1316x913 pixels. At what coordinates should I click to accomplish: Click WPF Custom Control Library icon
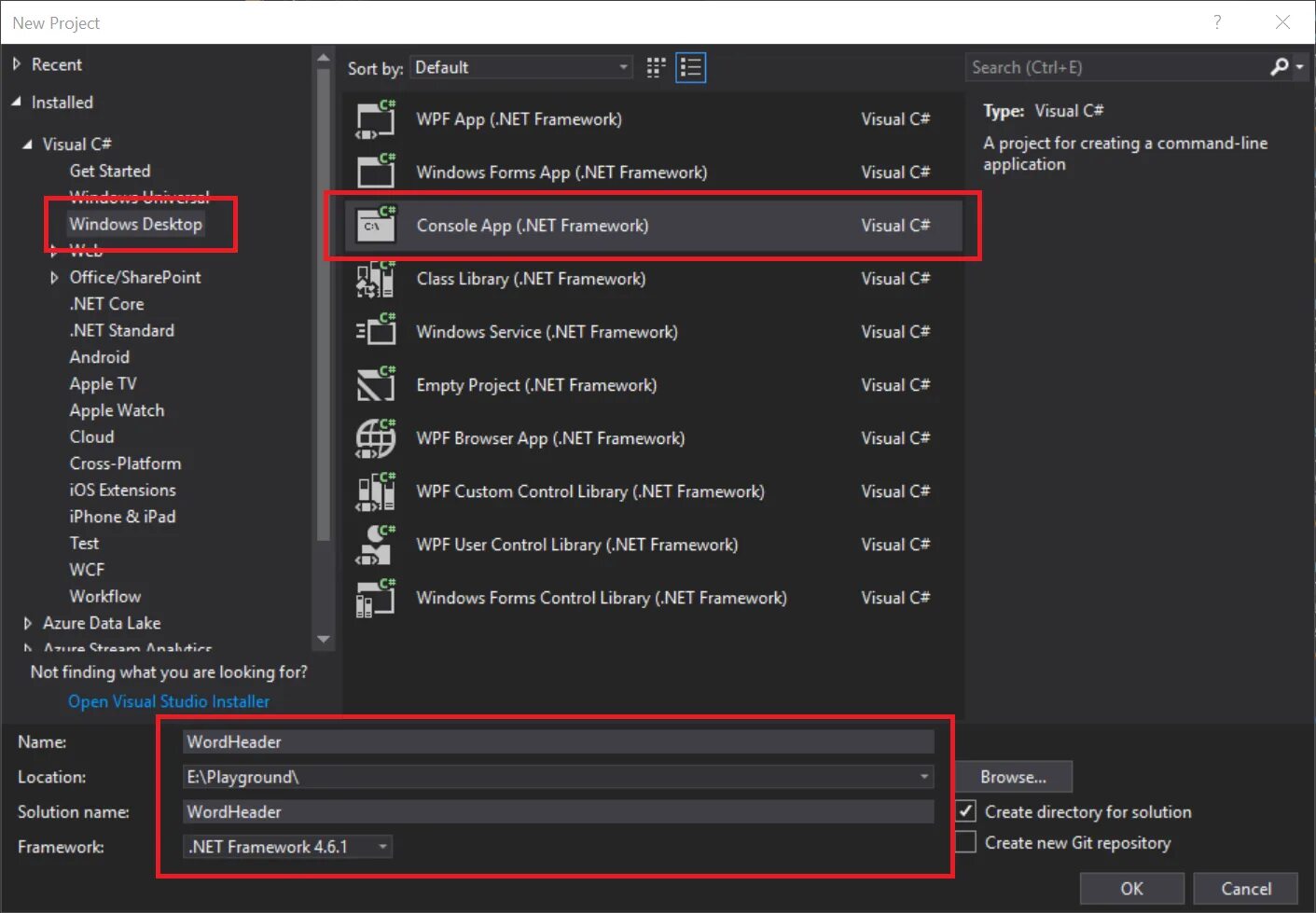pyautogui.click(x=376, y=491)
